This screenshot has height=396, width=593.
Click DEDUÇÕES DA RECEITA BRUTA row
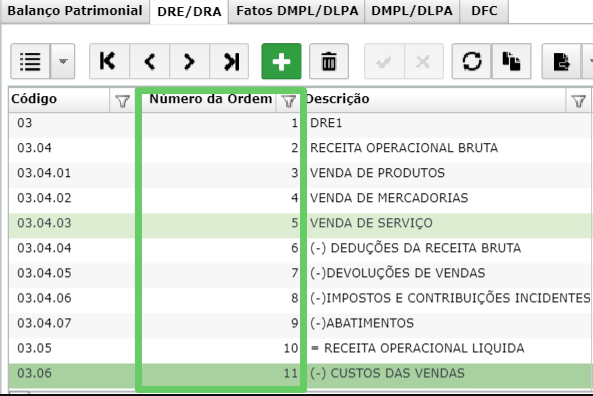416,248
